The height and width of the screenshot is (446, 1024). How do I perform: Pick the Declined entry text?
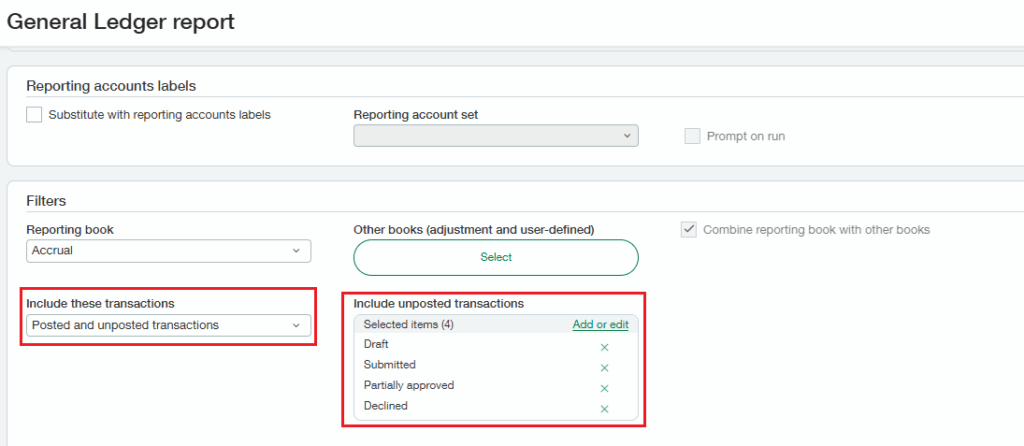[x=385, y=406]
